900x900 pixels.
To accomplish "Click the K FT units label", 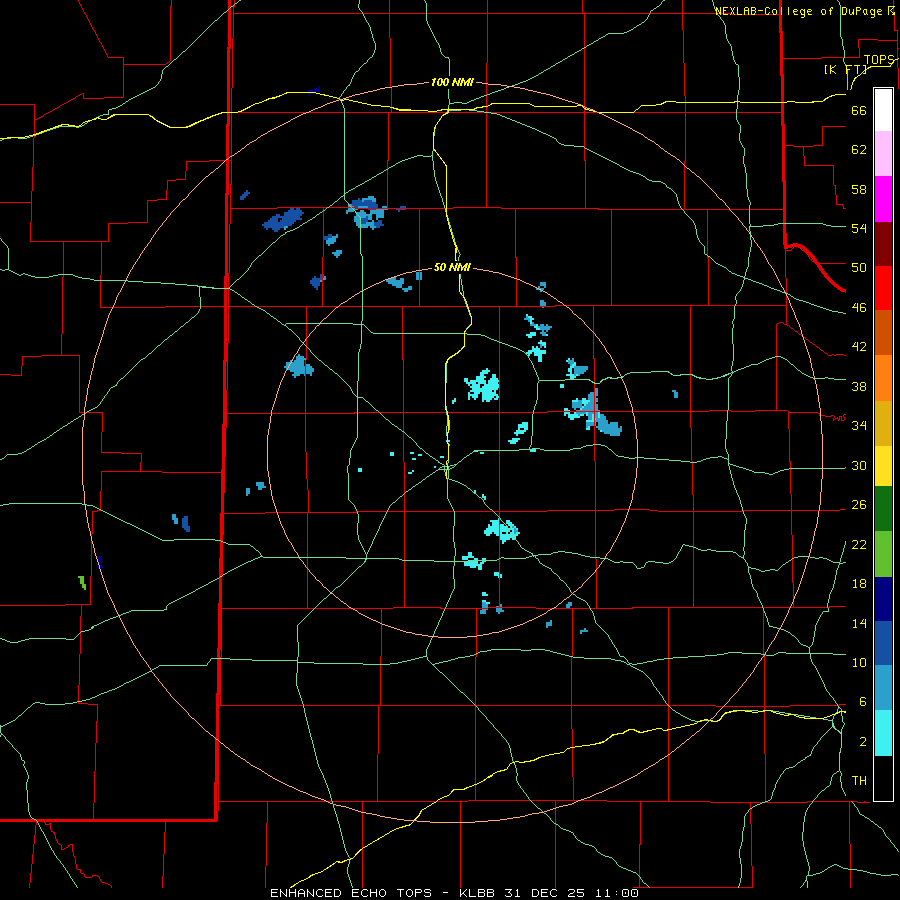I will (x=845, y=69).
